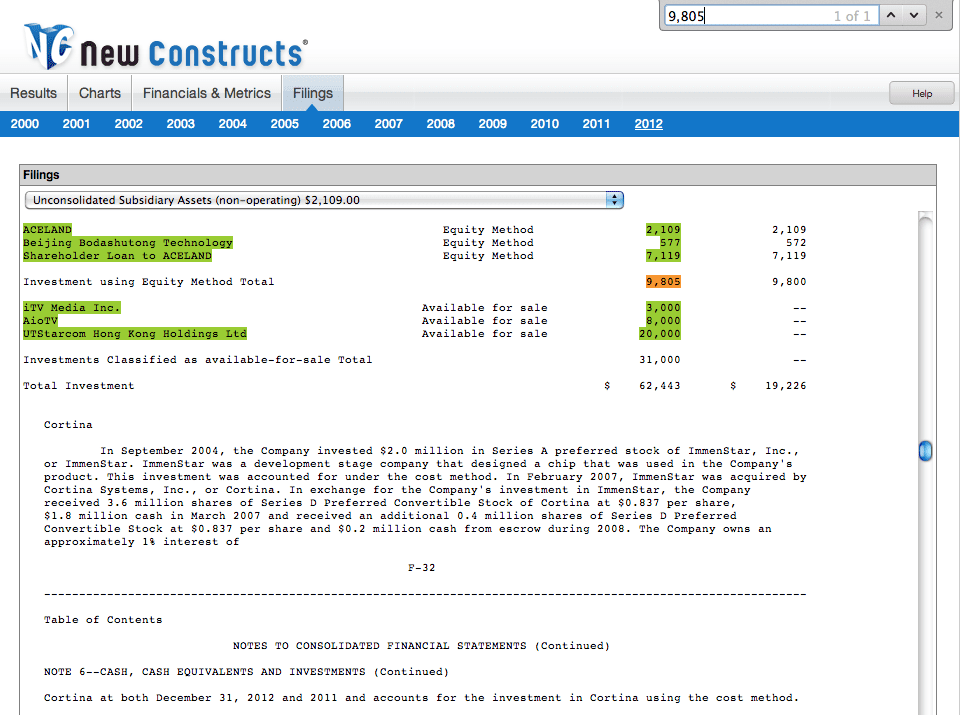The width and height of the screenshot is (960, 715).
Task: Select year 2002 filings
Action: click(x=129, y=124)
